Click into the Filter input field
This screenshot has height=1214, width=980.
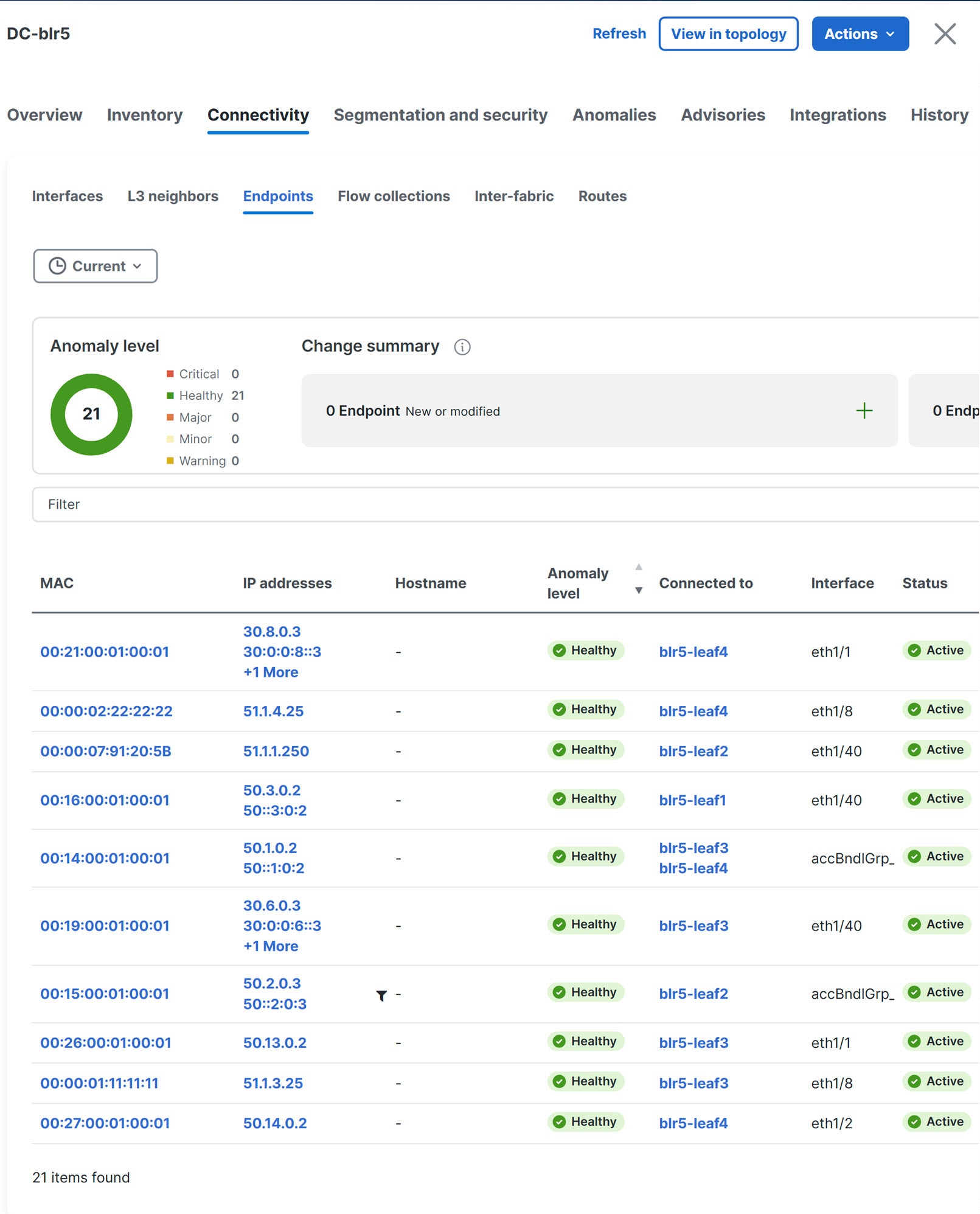(x=506, y=504)
